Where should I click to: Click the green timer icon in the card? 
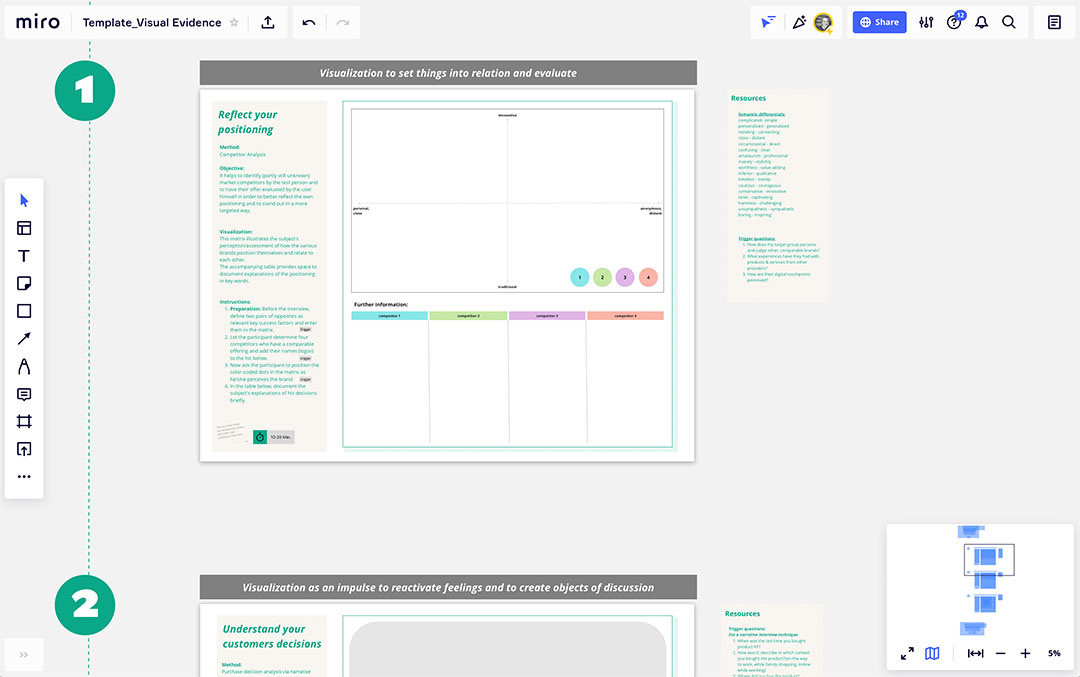[x=260, y=437]
